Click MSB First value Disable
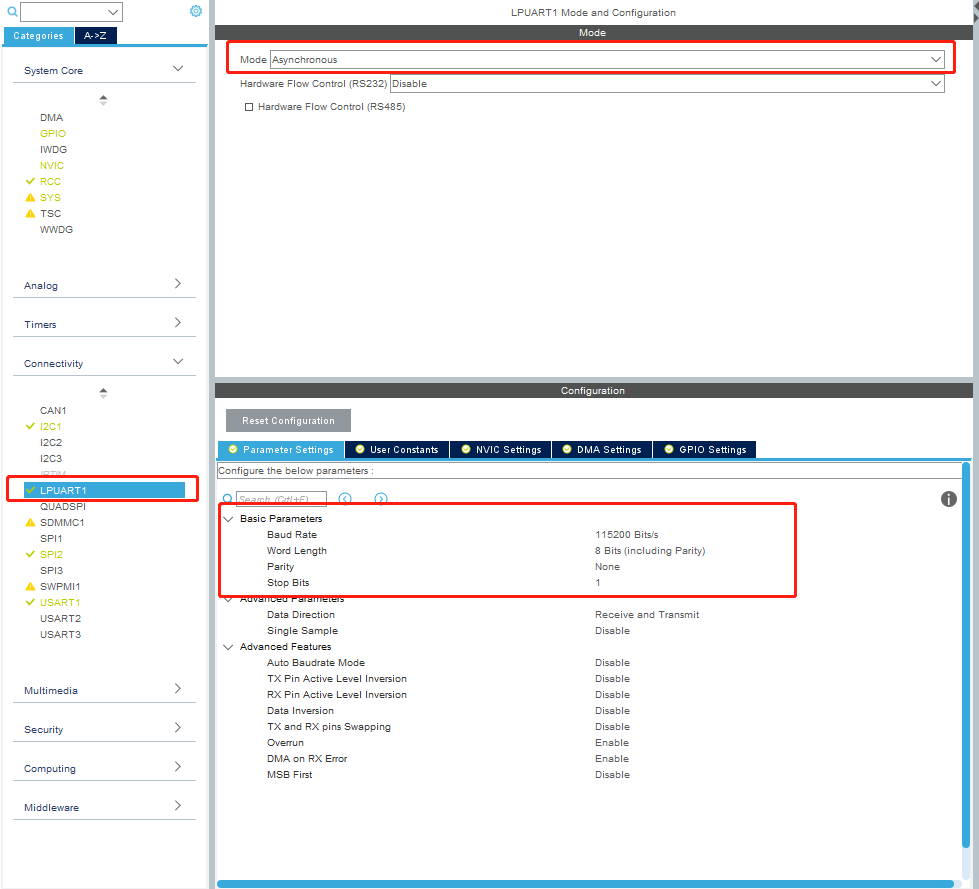The height and width of the screenshot is (889, 979). tap(612, 775)
